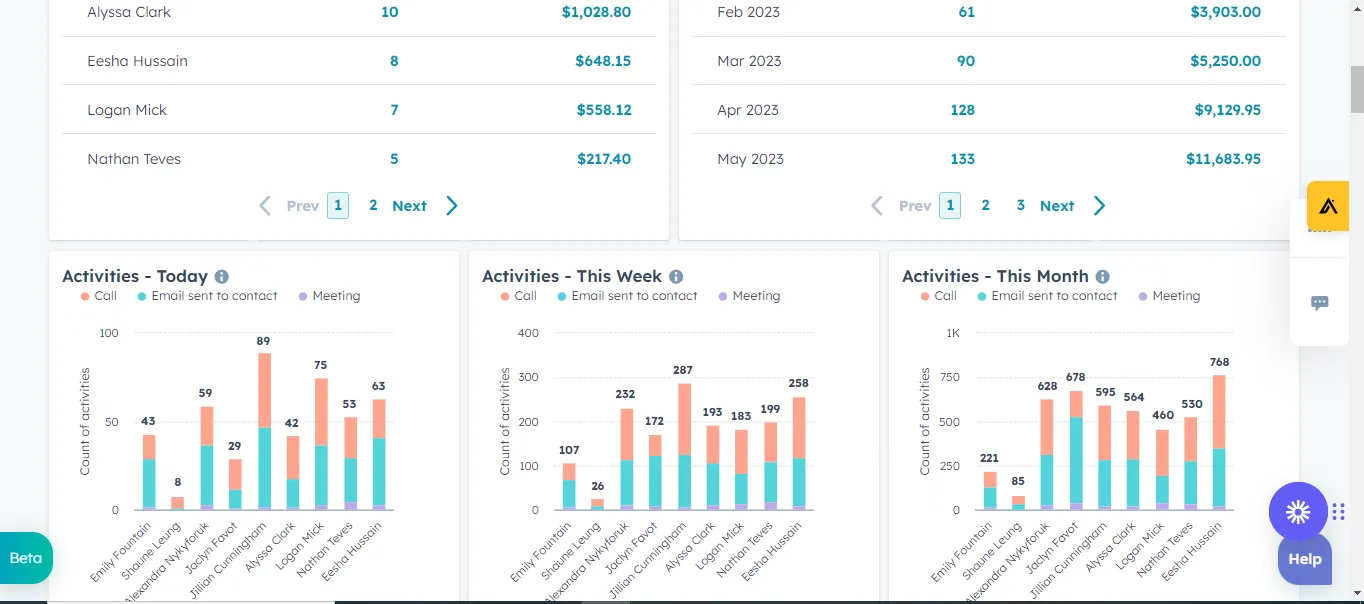Click info icon beside Activities - This Month
This screenshot has width=1364, height=604.
coord(1102,277)
